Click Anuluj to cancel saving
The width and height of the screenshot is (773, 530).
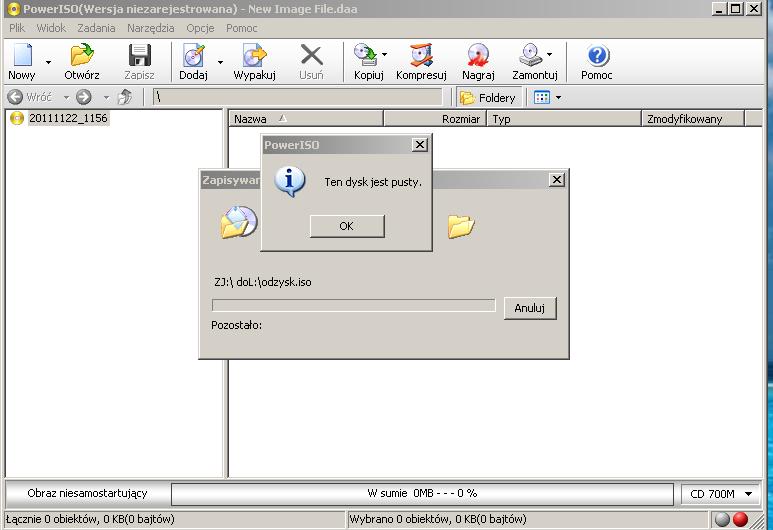pos(530,308)
